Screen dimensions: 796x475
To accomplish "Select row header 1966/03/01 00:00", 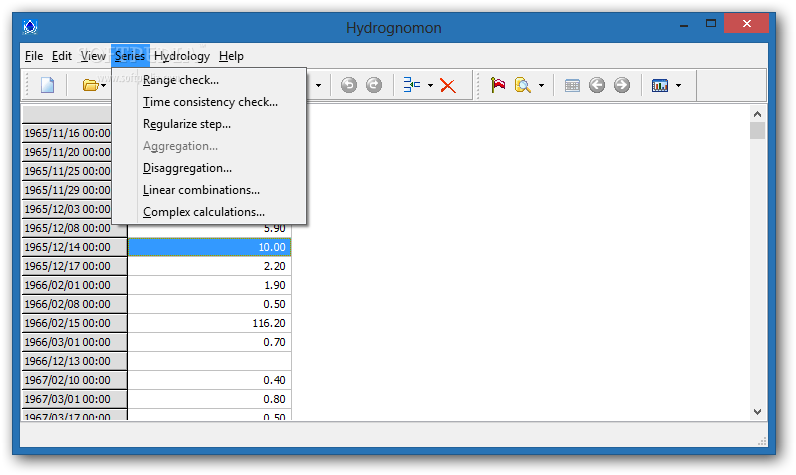I will [74, 343].
